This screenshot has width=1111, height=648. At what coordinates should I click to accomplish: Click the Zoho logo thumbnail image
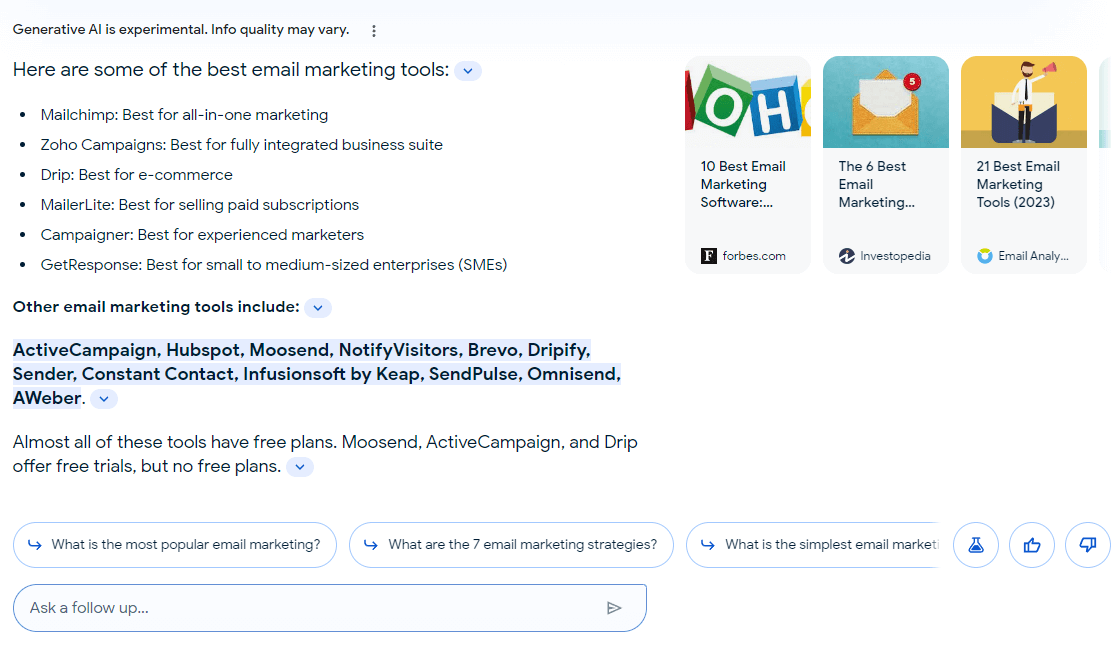pyautogui.click(x=748, y=102)
